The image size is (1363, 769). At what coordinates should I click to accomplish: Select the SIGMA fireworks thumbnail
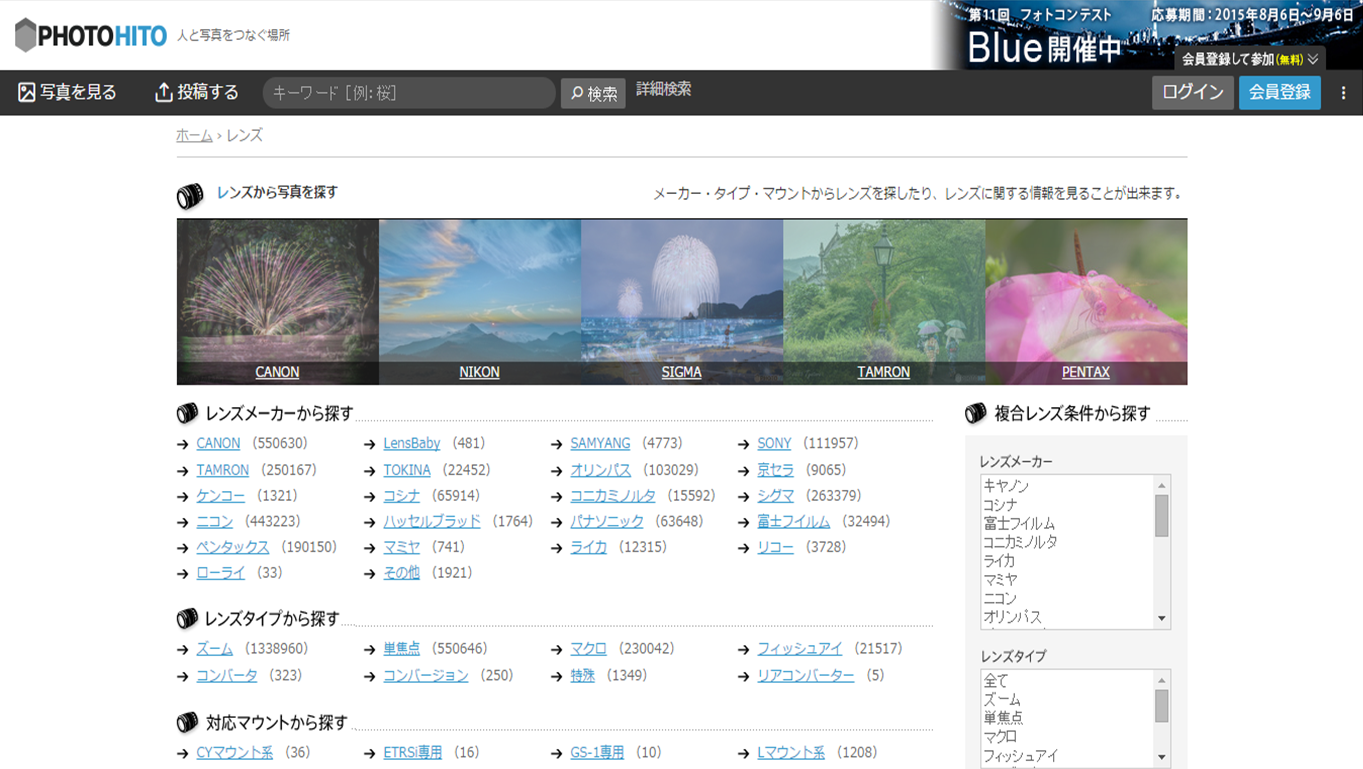(681, 300)
